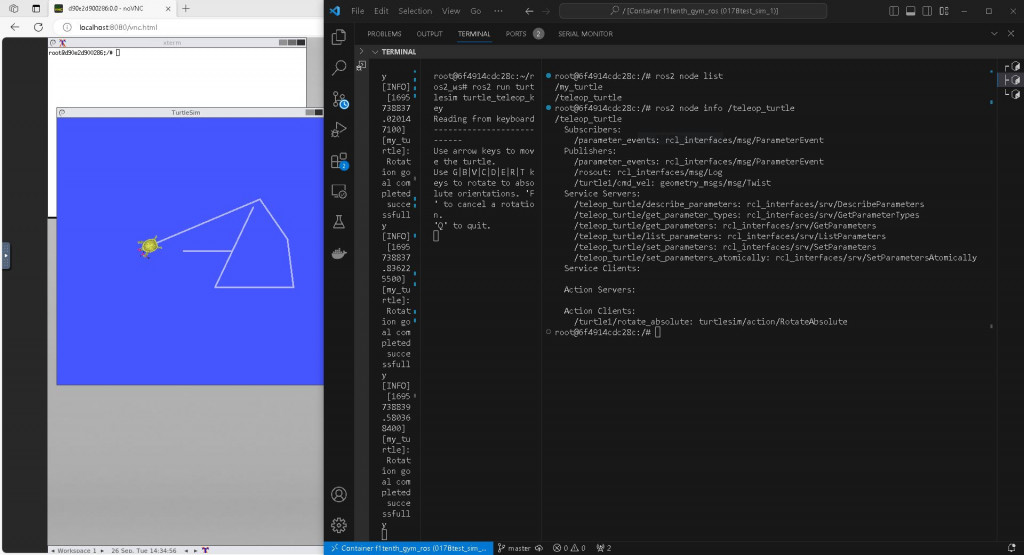Open notifications bell in status bar
Image resolution: width=1024 pixels, height=555 pixels.
[x=1012, y=548]
